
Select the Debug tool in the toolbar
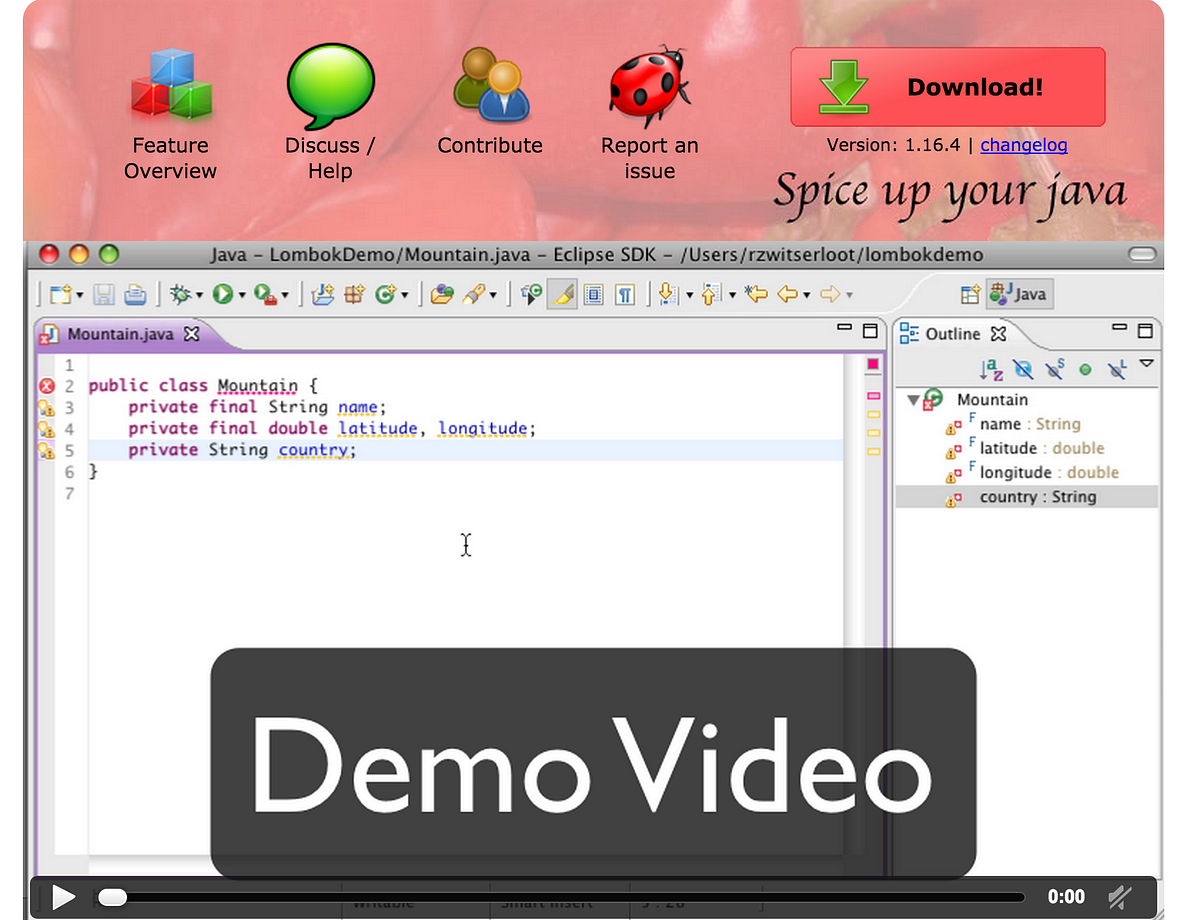182,294
